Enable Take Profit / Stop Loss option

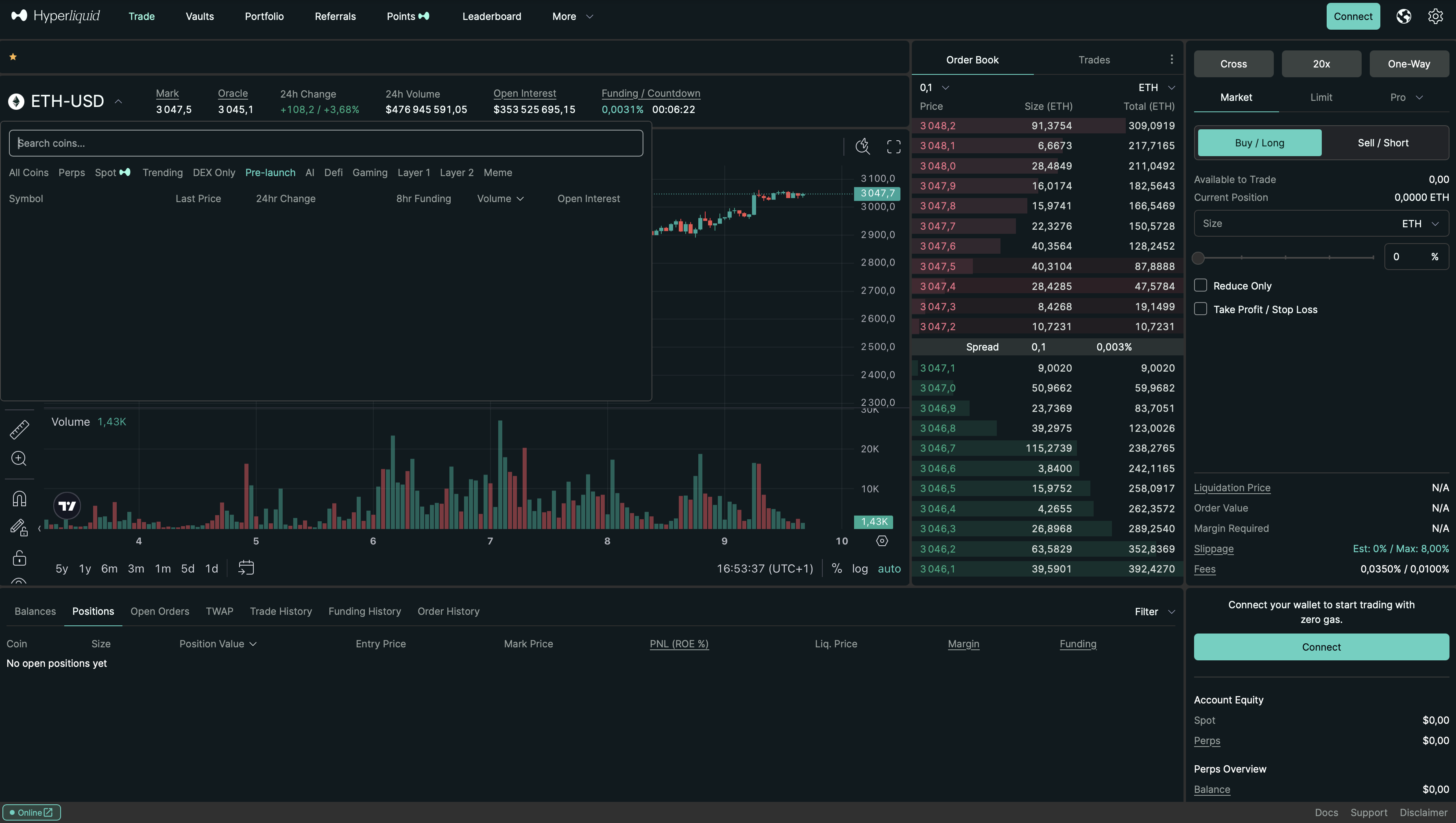(1201, 308)
